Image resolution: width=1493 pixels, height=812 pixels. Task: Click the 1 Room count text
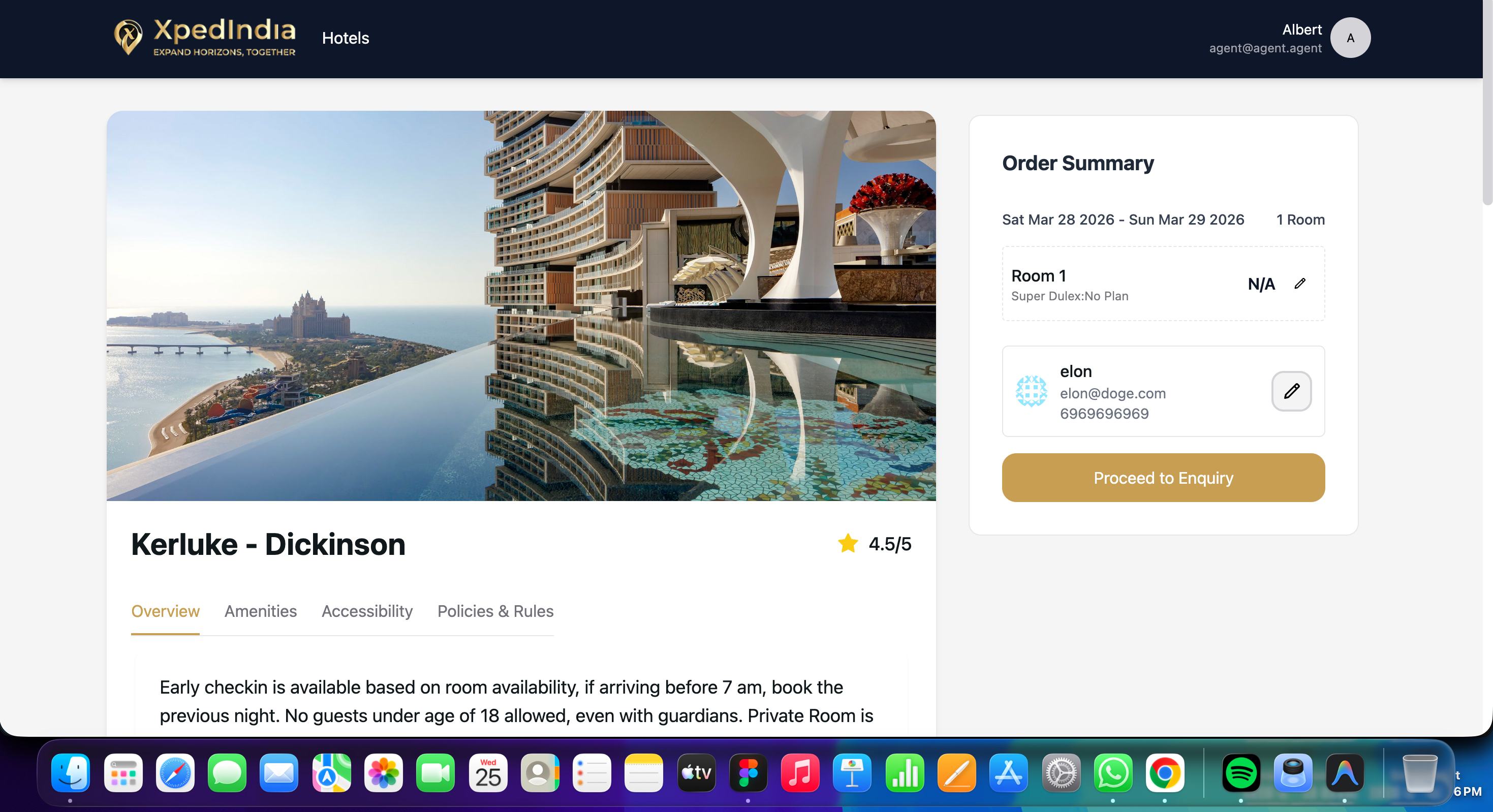(x=1300, y=220)
